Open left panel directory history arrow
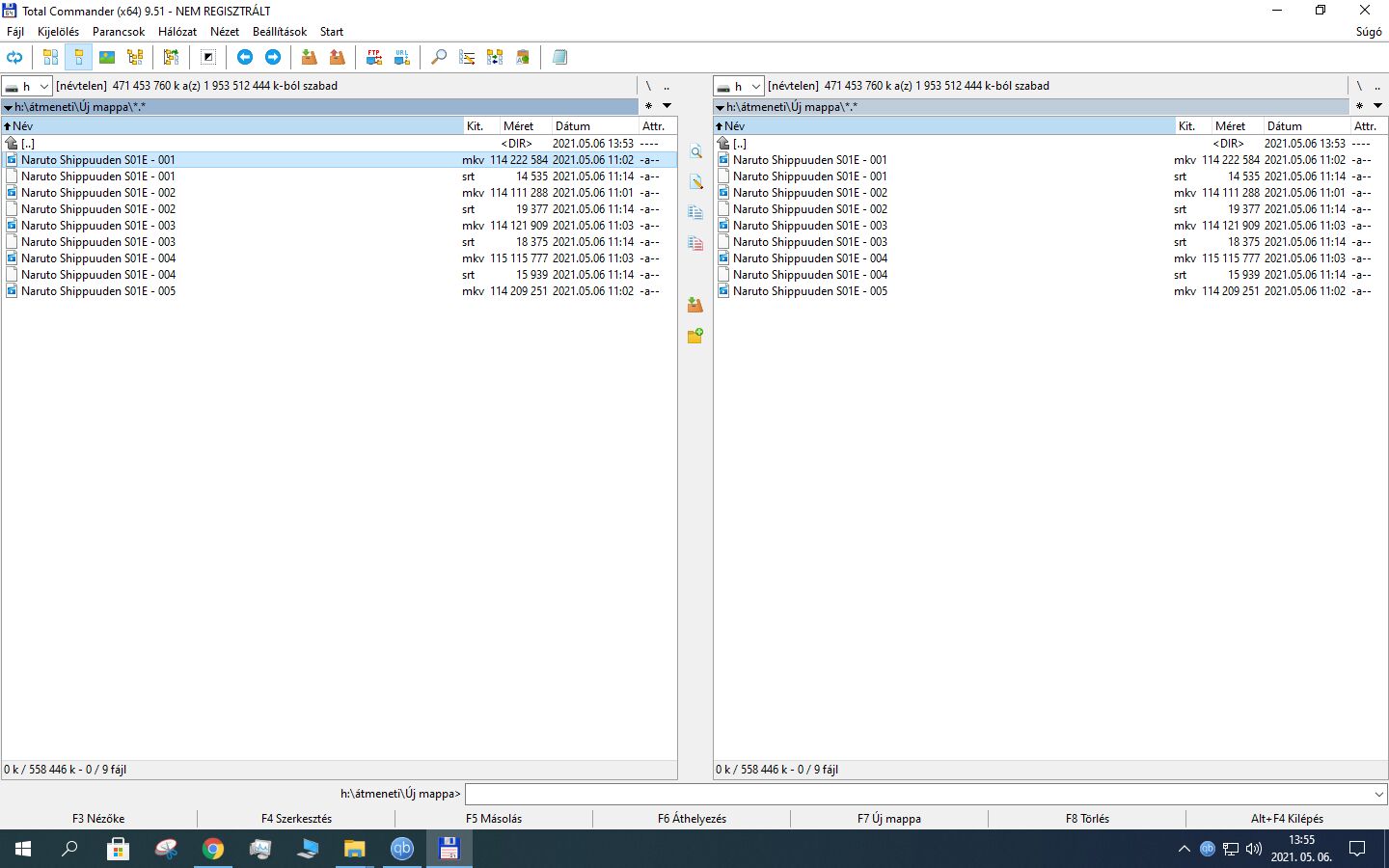The image size is (1389, 868). click(x=667, y=106)
